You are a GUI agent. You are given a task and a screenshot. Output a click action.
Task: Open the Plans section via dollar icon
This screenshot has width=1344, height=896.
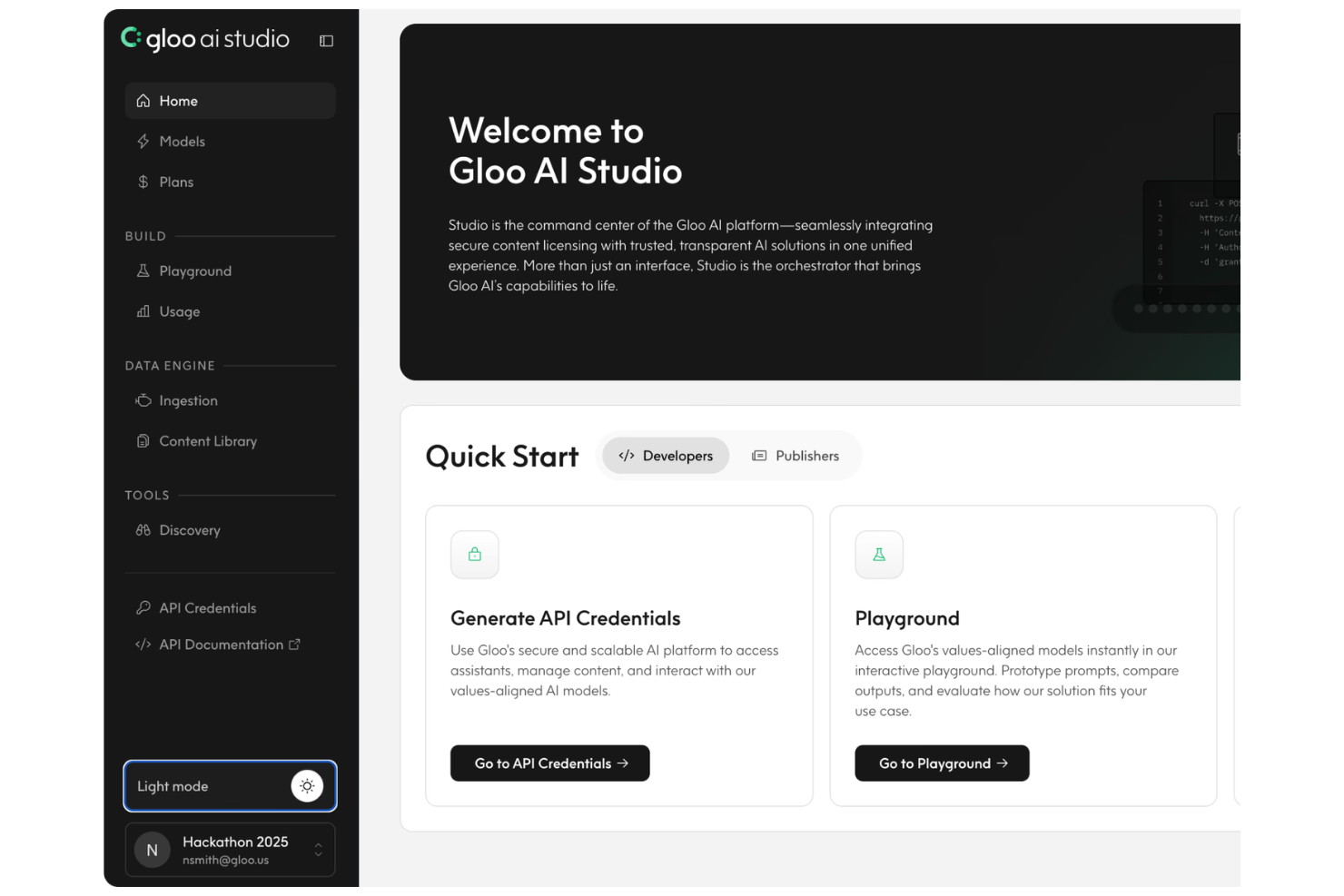[143, 182]
